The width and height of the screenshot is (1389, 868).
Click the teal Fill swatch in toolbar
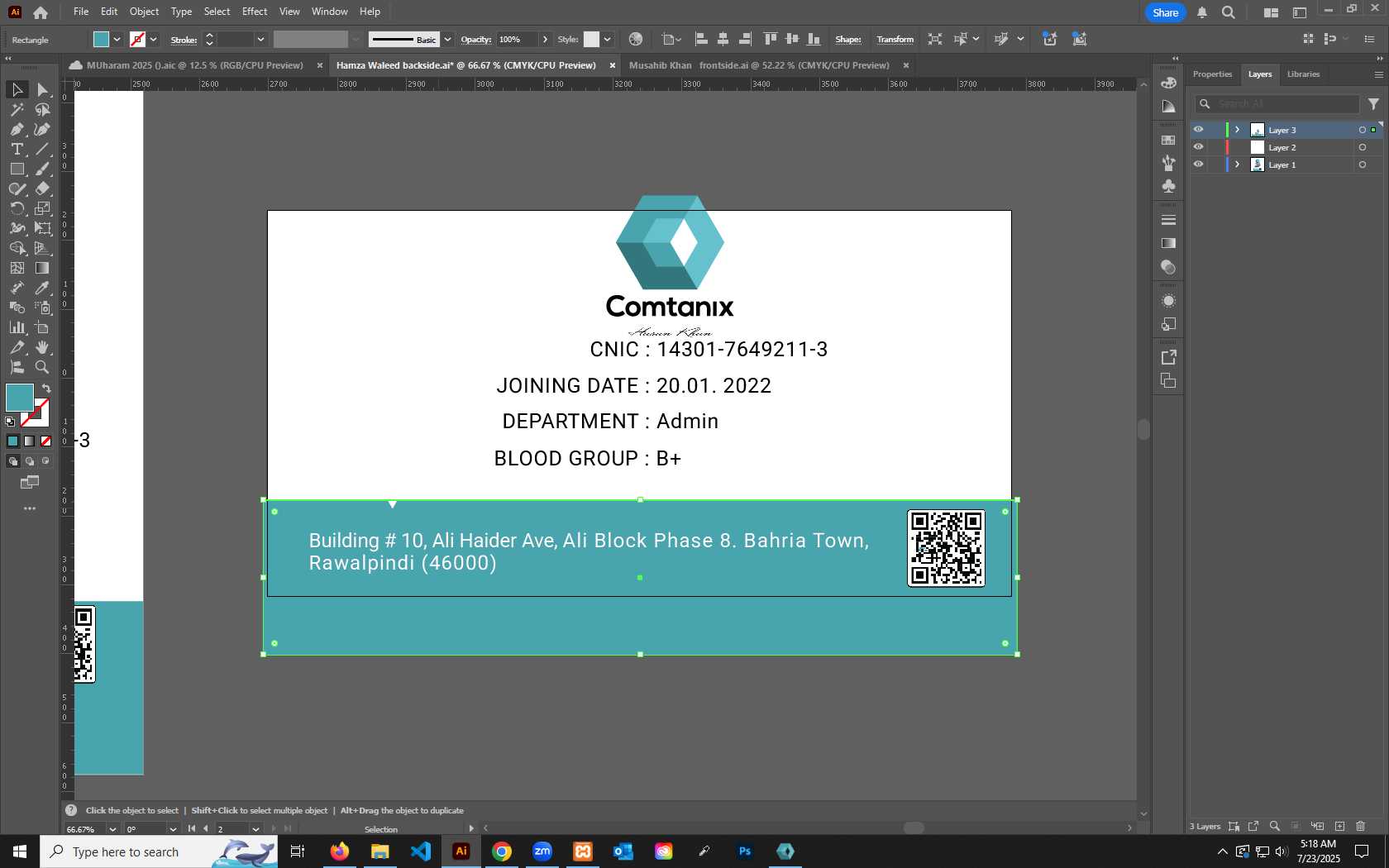tap(19, 398)
